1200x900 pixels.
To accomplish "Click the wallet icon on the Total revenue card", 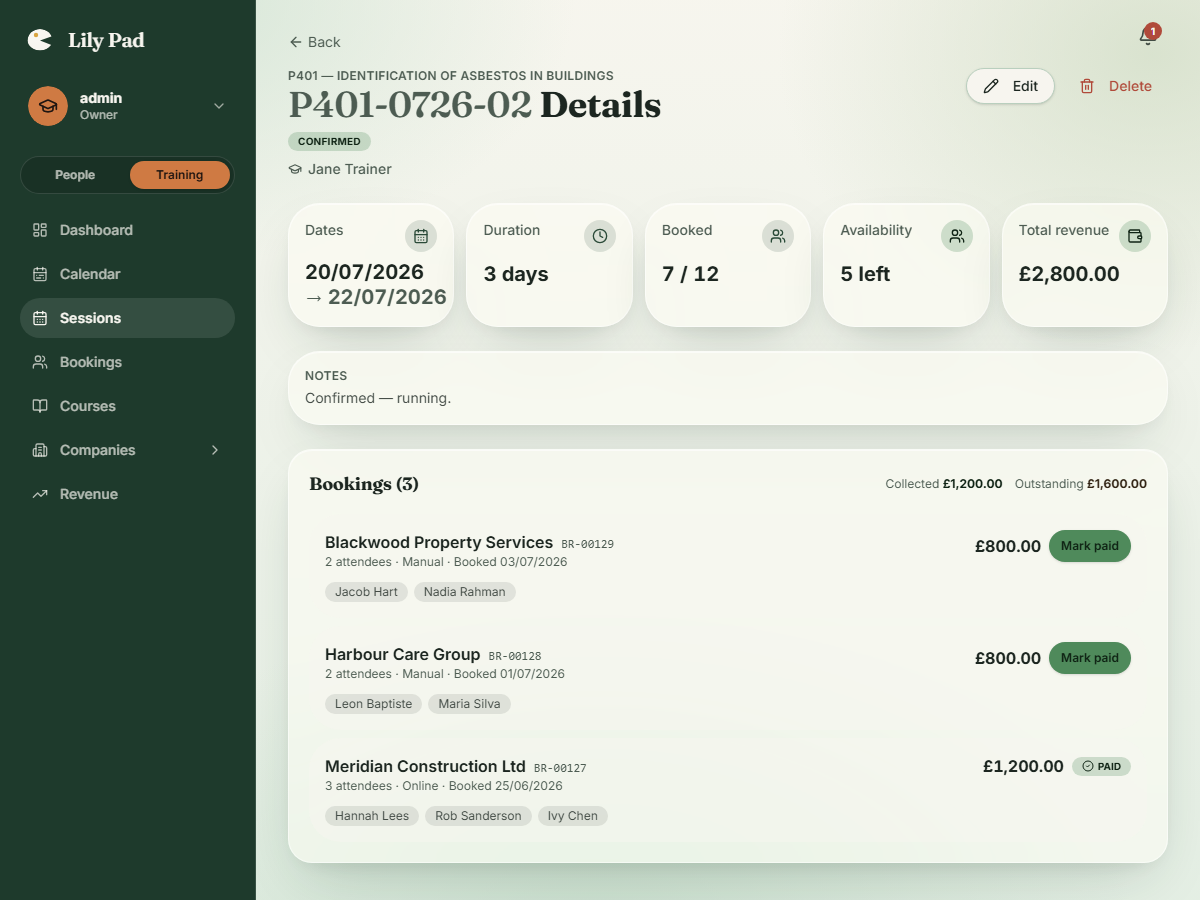I will 1135,236.
